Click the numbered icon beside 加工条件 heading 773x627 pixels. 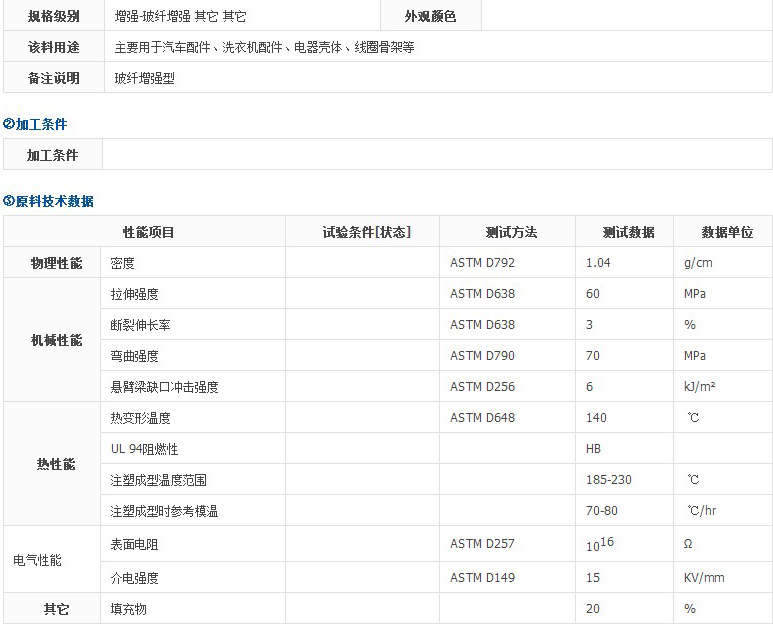click(x=9, y=124)
